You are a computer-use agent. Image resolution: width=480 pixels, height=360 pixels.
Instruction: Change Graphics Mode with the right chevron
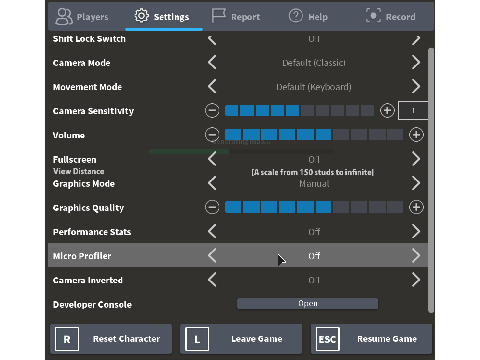[416, 183]
